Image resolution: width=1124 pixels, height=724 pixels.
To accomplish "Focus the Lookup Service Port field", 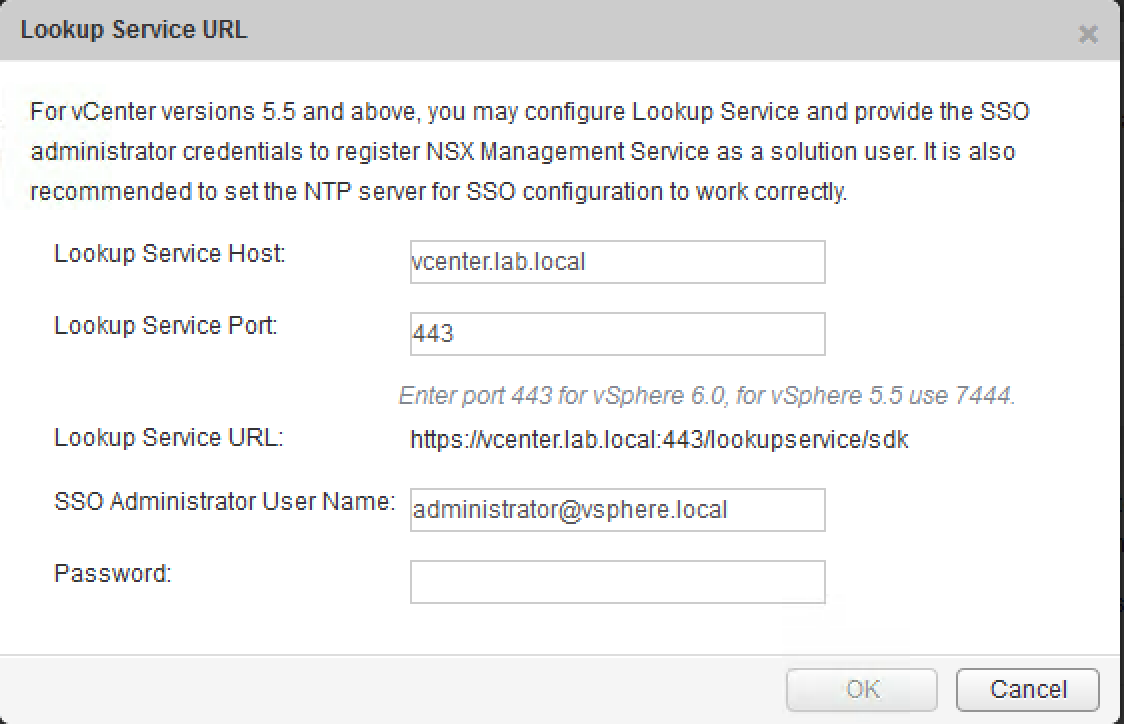I will pos(617,333).
